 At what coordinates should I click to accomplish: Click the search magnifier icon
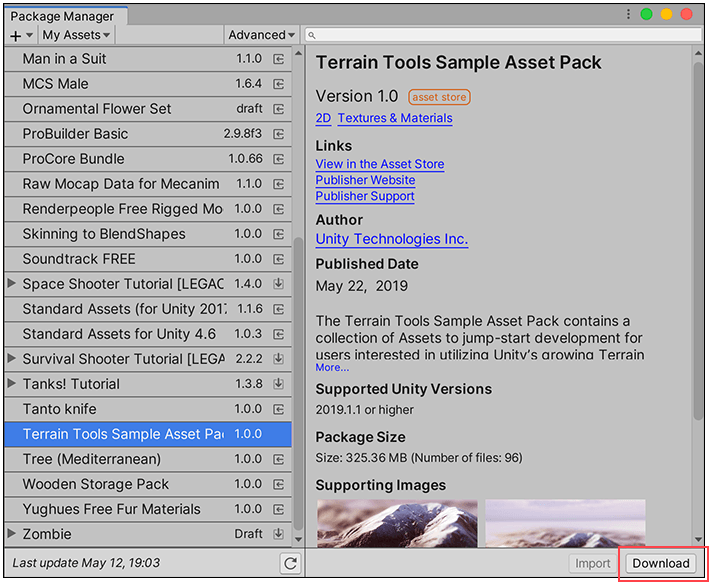coord(312,35)
